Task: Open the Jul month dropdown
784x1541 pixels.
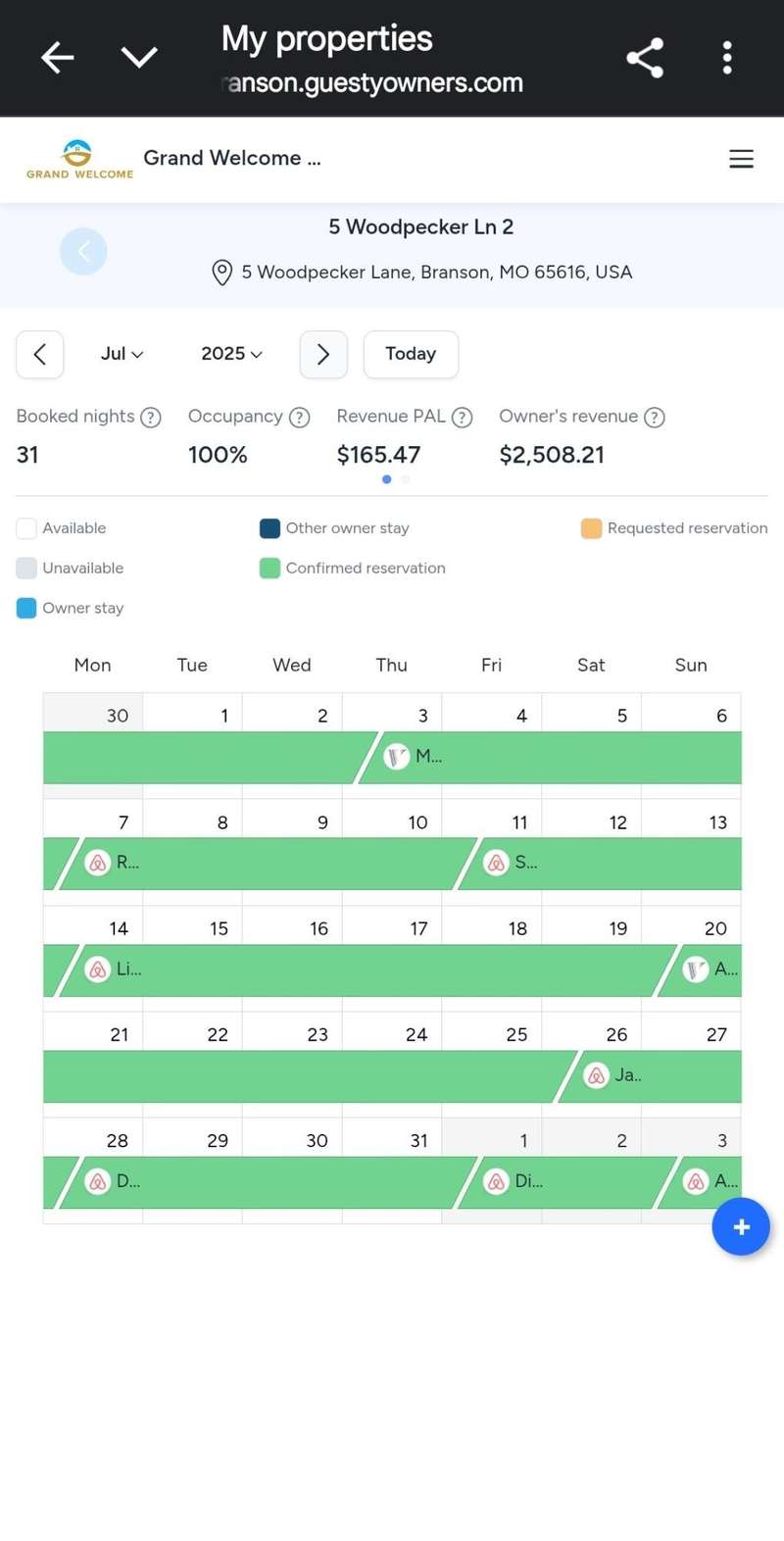Action: point(122,354)
